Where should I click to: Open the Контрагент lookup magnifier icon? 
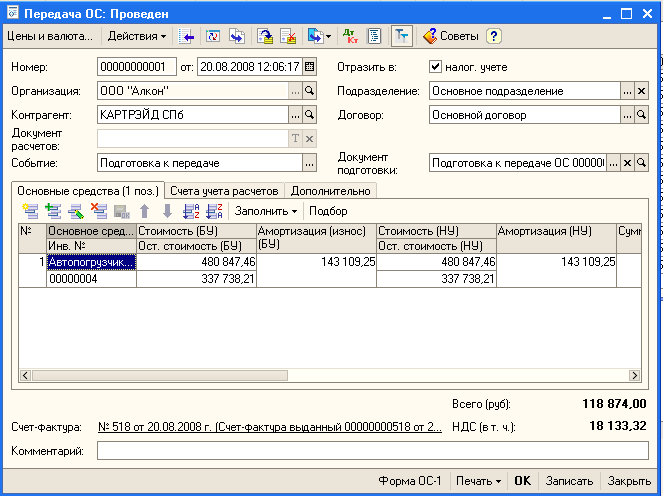click(x=310, y=115)
